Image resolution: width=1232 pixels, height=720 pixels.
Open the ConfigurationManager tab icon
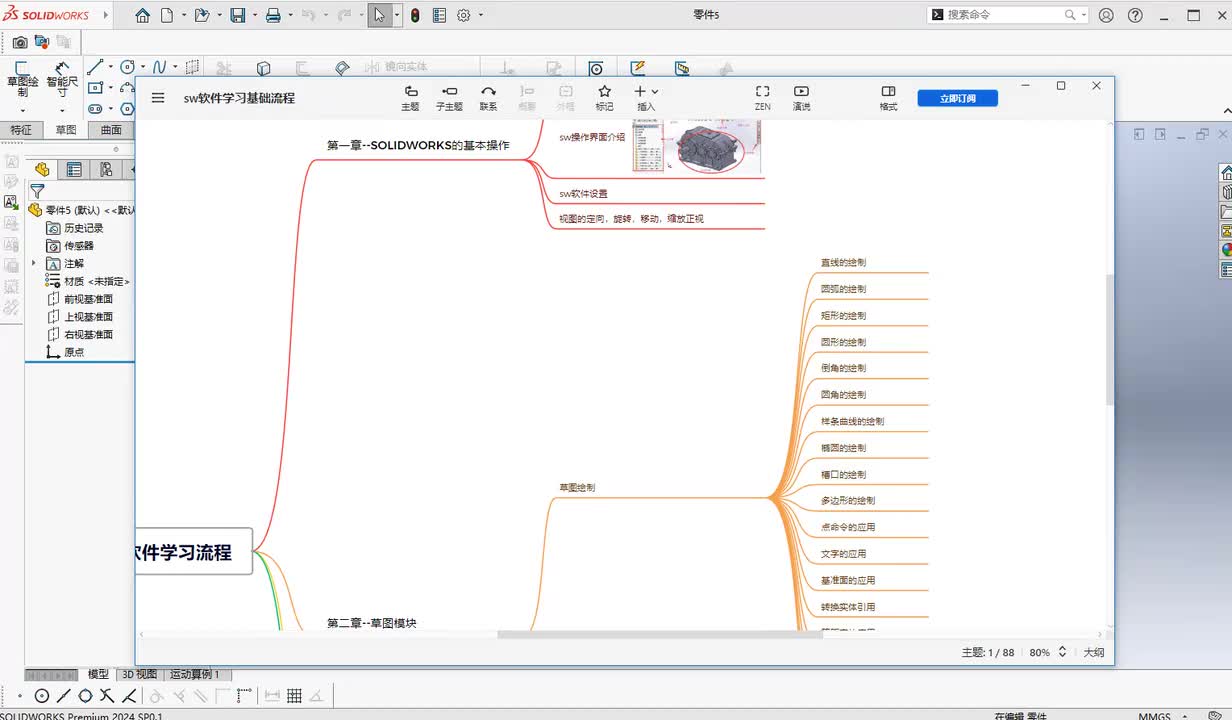tap(106, 170)
